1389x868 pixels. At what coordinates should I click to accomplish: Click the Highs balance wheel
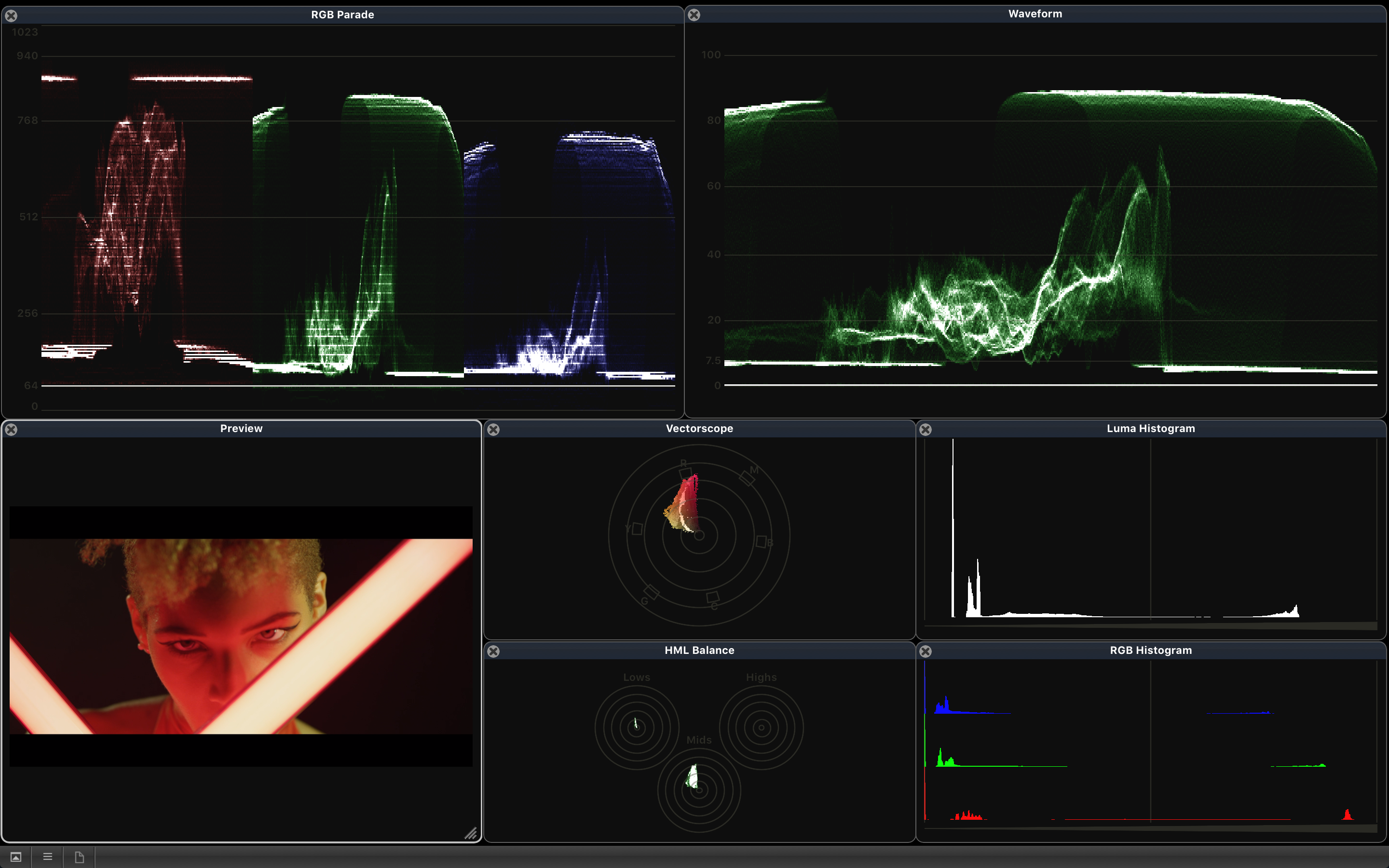click(761, 727)
